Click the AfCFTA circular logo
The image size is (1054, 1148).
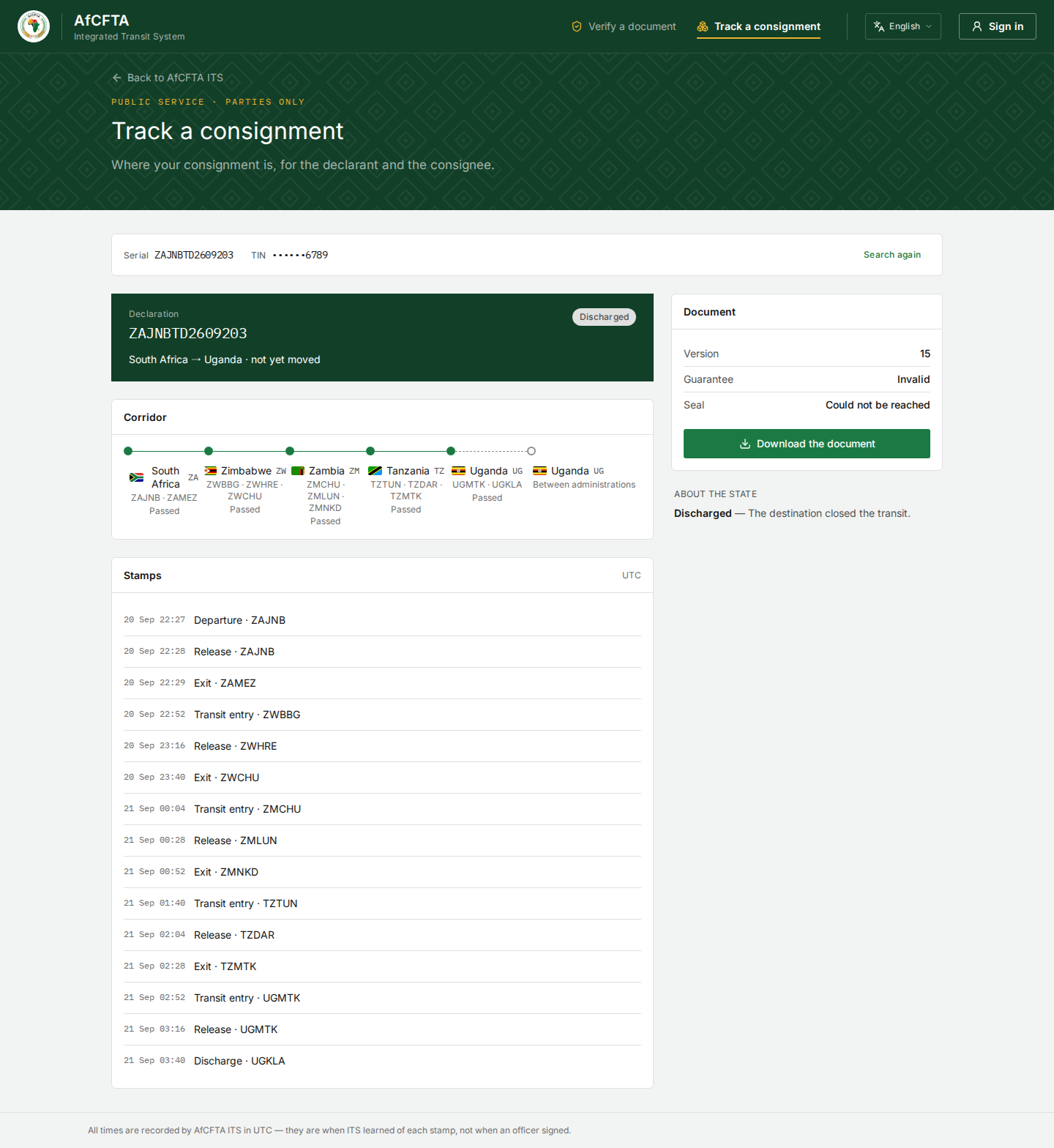(x=34, y=26)
